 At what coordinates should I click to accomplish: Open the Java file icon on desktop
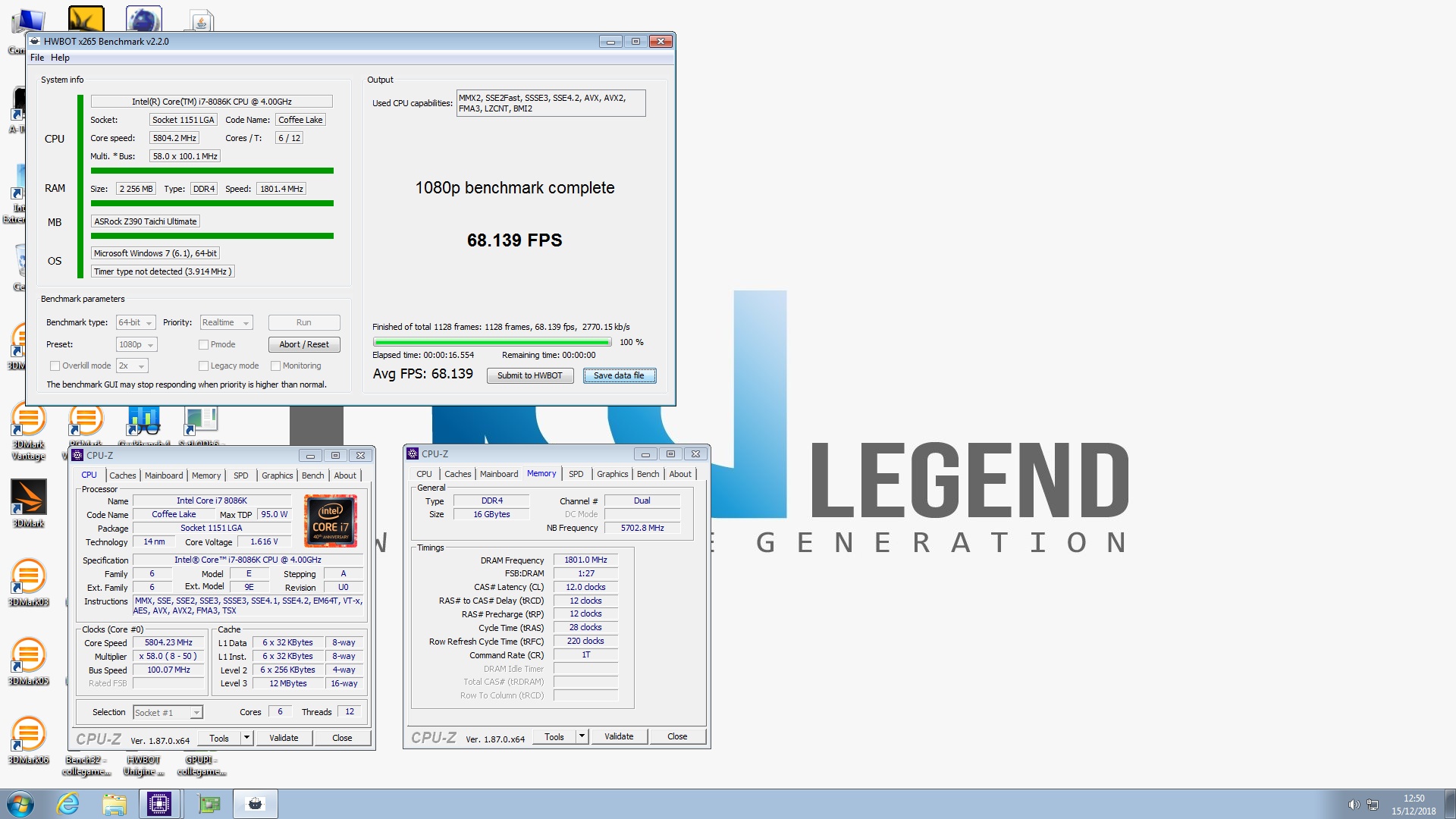[201, 21]
